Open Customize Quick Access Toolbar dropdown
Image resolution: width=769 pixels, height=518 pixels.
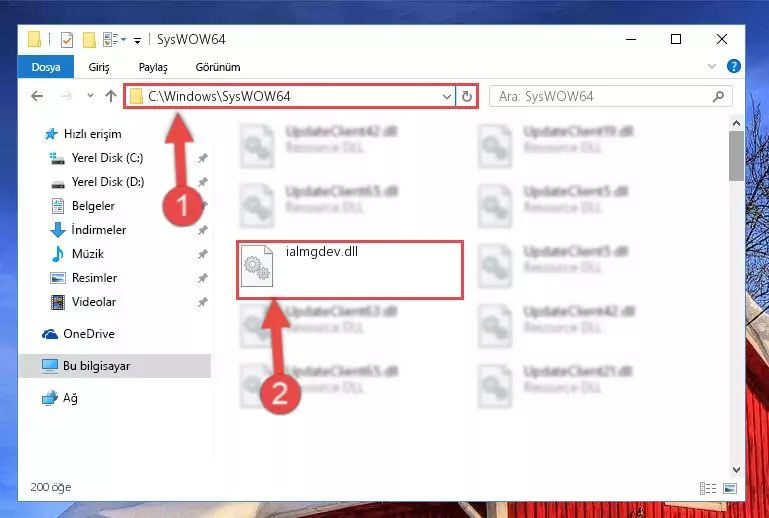(137, 41)
